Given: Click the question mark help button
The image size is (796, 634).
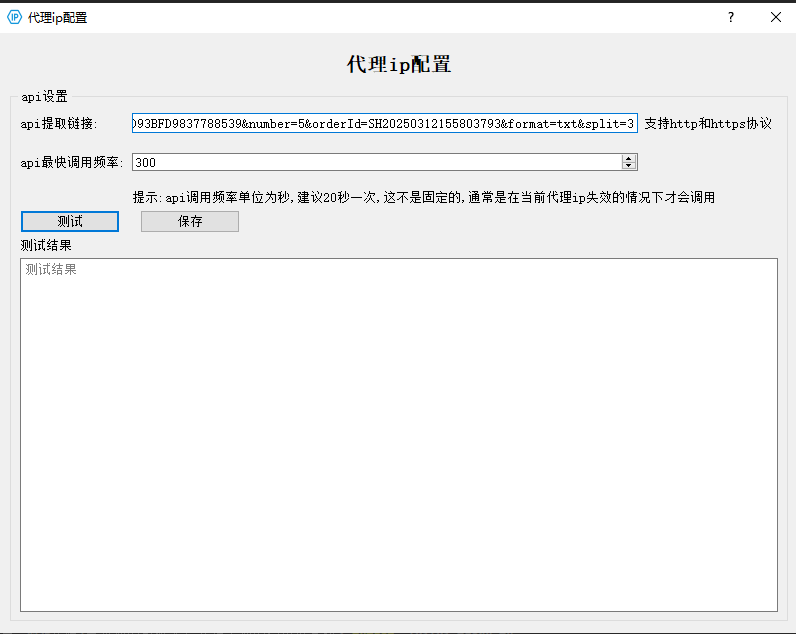Looking at the screenshot, I should [731, 17].
